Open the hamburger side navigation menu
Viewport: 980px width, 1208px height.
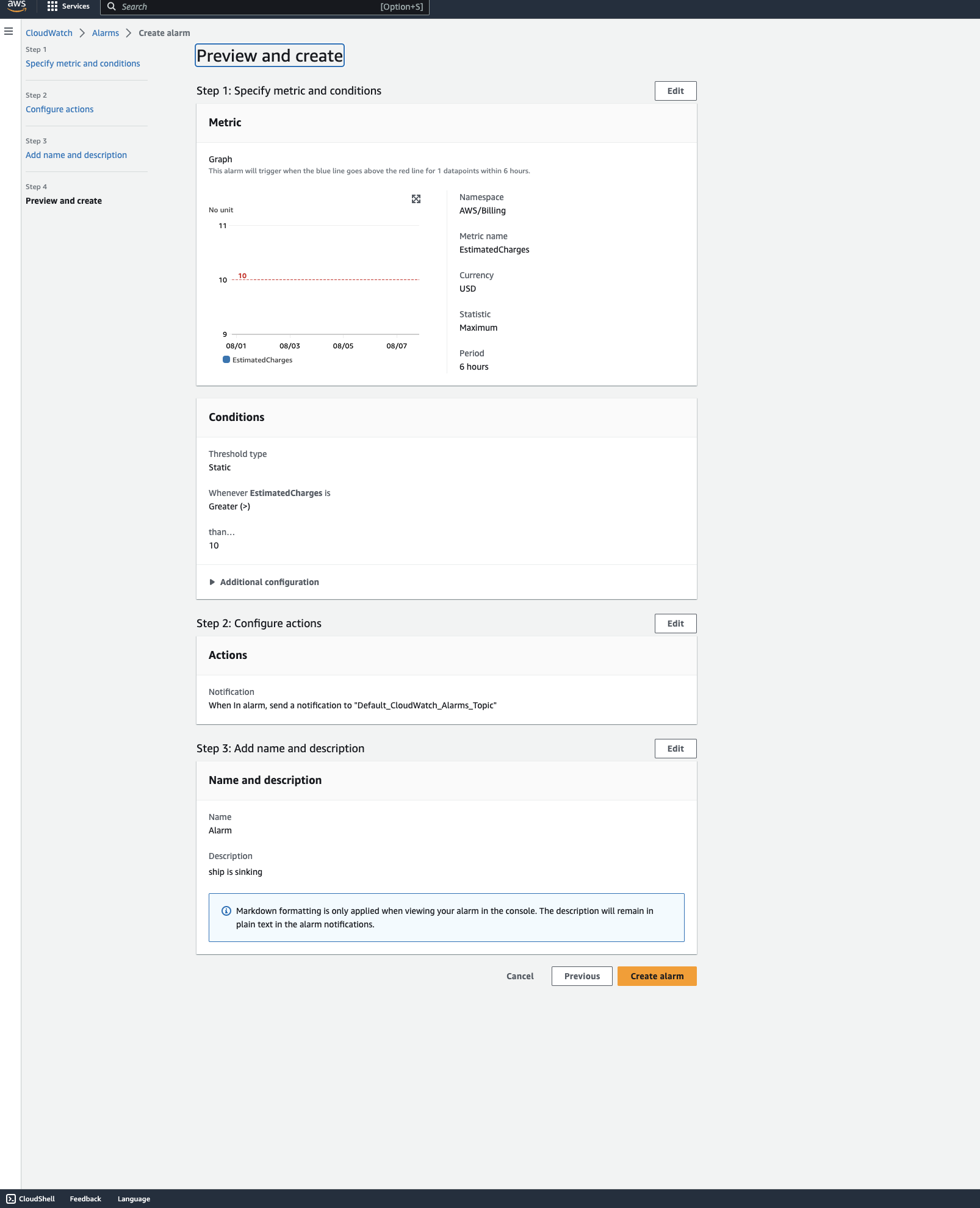(x=9, y=31)
